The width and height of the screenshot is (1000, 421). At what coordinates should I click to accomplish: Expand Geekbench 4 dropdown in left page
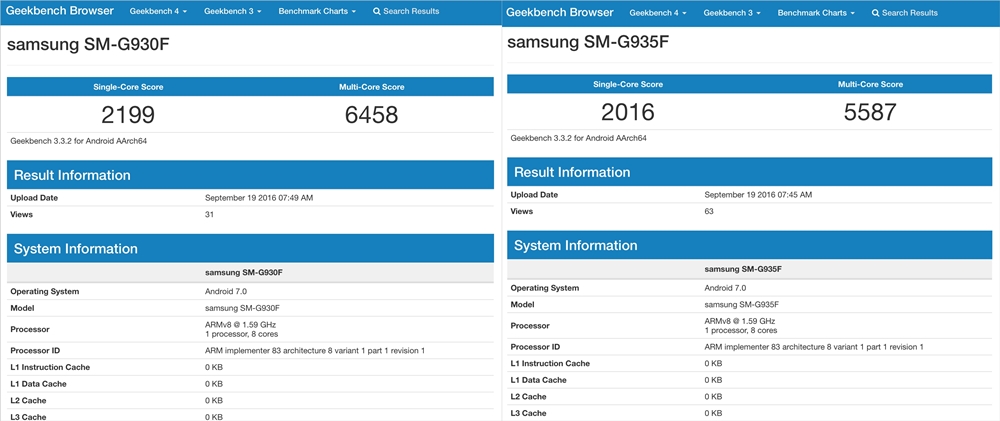(158, 11)
